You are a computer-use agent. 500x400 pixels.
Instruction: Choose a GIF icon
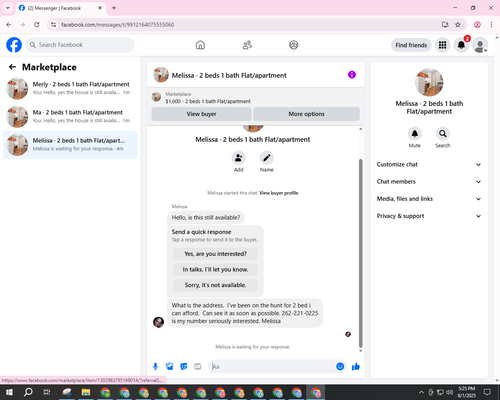point(198,367)
